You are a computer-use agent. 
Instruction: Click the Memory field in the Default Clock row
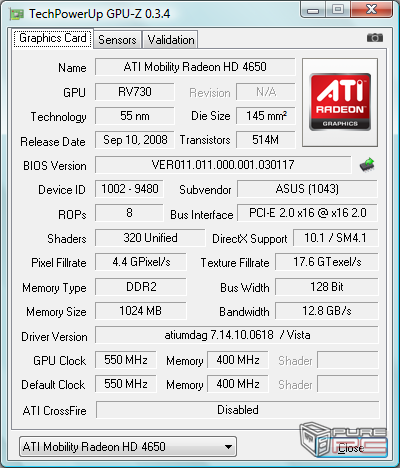[238, 384]
